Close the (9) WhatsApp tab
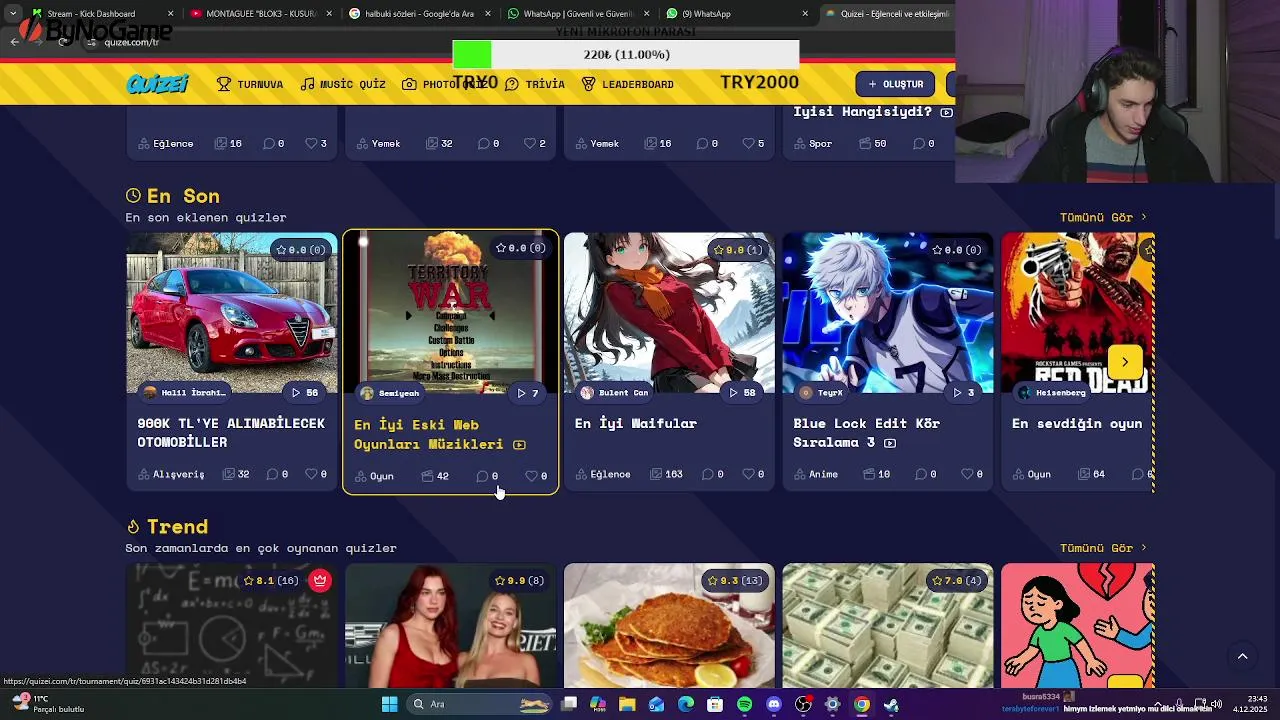This screenshot has height=720, width=1280. point(805,14)
